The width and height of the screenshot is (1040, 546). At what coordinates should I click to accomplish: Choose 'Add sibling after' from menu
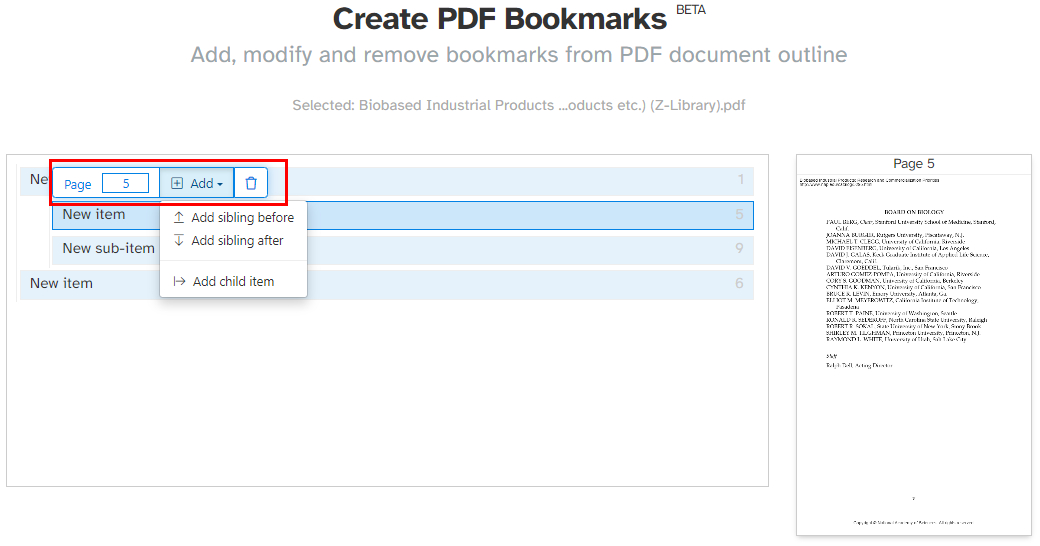237,240
